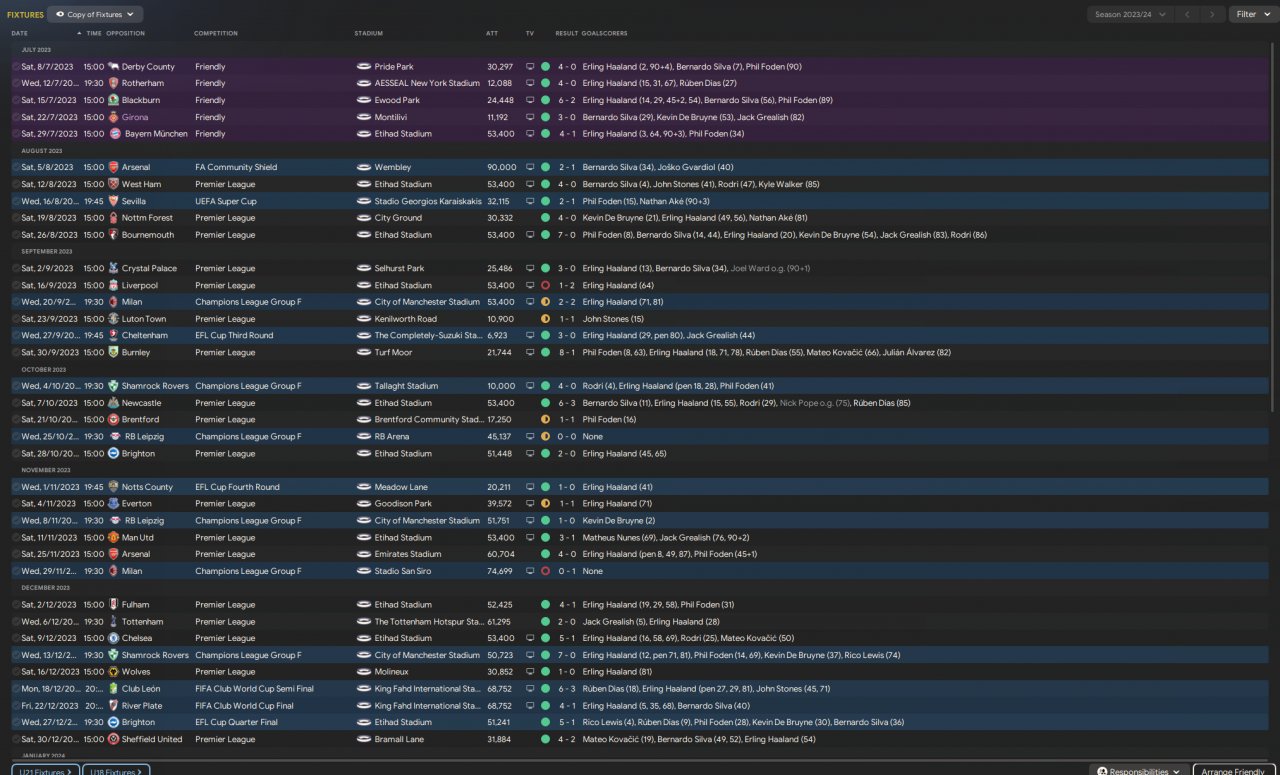1280x775 pixels.
Task: Sort fixtures by the Stadium column header
Action: (x=368, y=33)
